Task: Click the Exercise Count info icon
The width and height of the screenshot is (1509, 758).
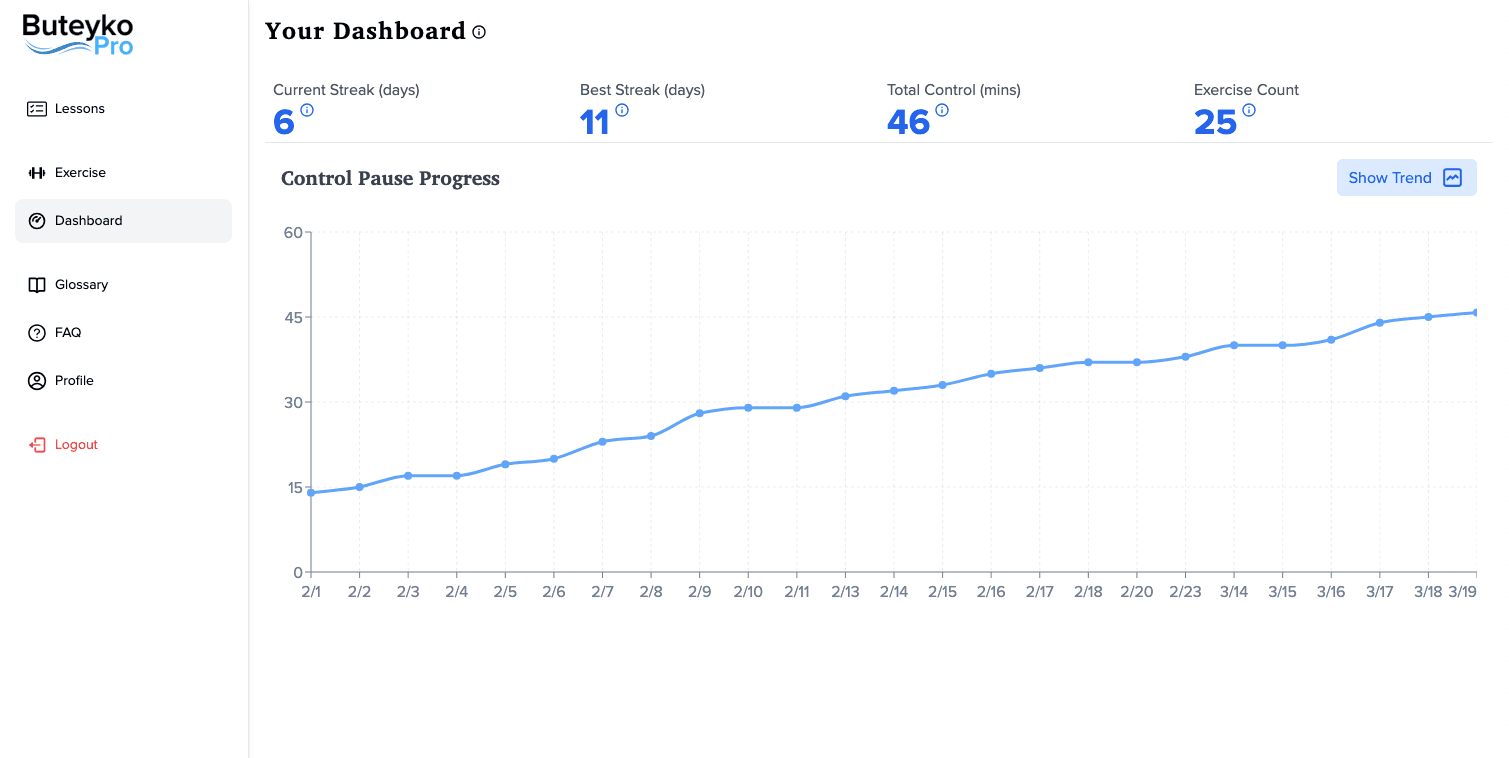Action: click(1249, 110)
